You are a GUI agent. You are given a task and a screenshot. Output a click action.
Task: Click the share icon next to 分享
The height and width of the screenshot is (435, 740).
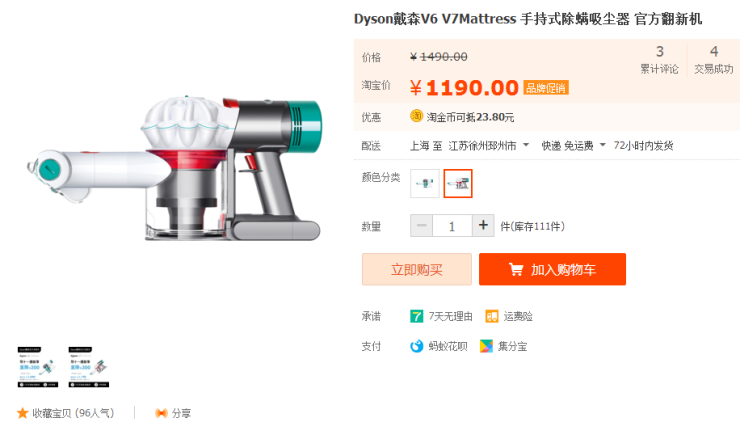(x=161, y=413)
